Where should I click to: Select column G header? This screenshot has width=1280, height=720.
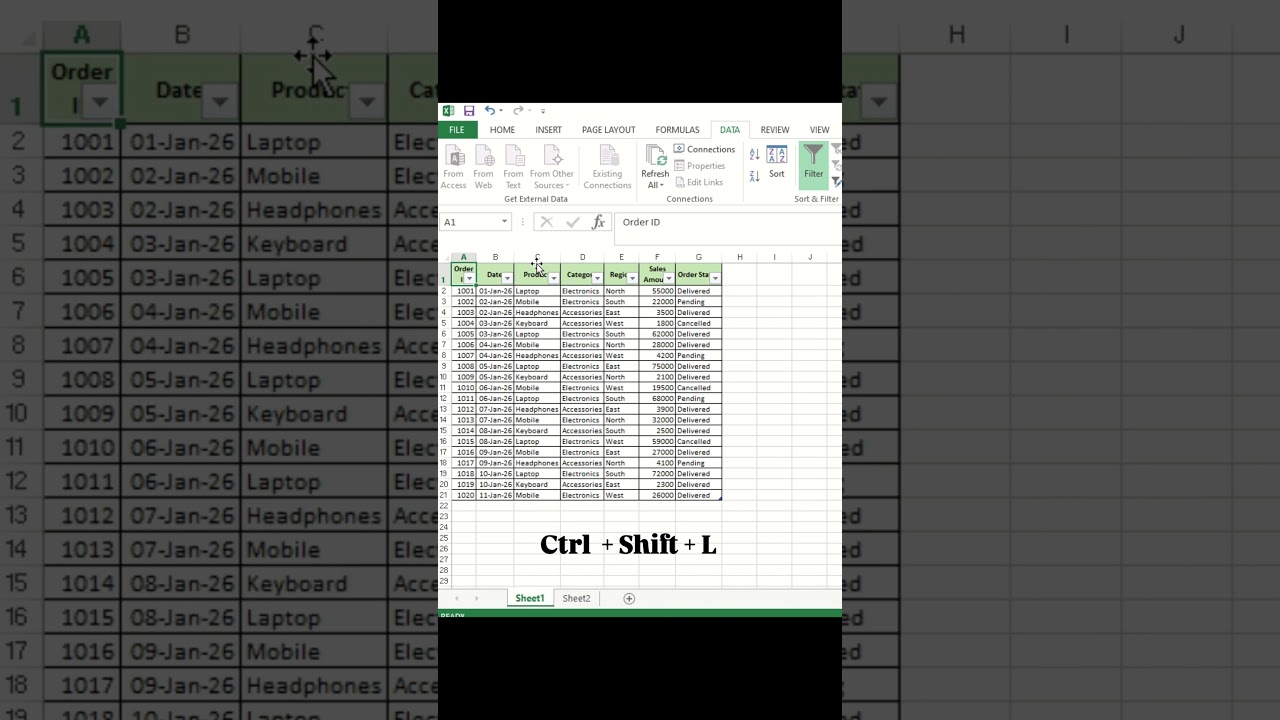click(698, 257)
